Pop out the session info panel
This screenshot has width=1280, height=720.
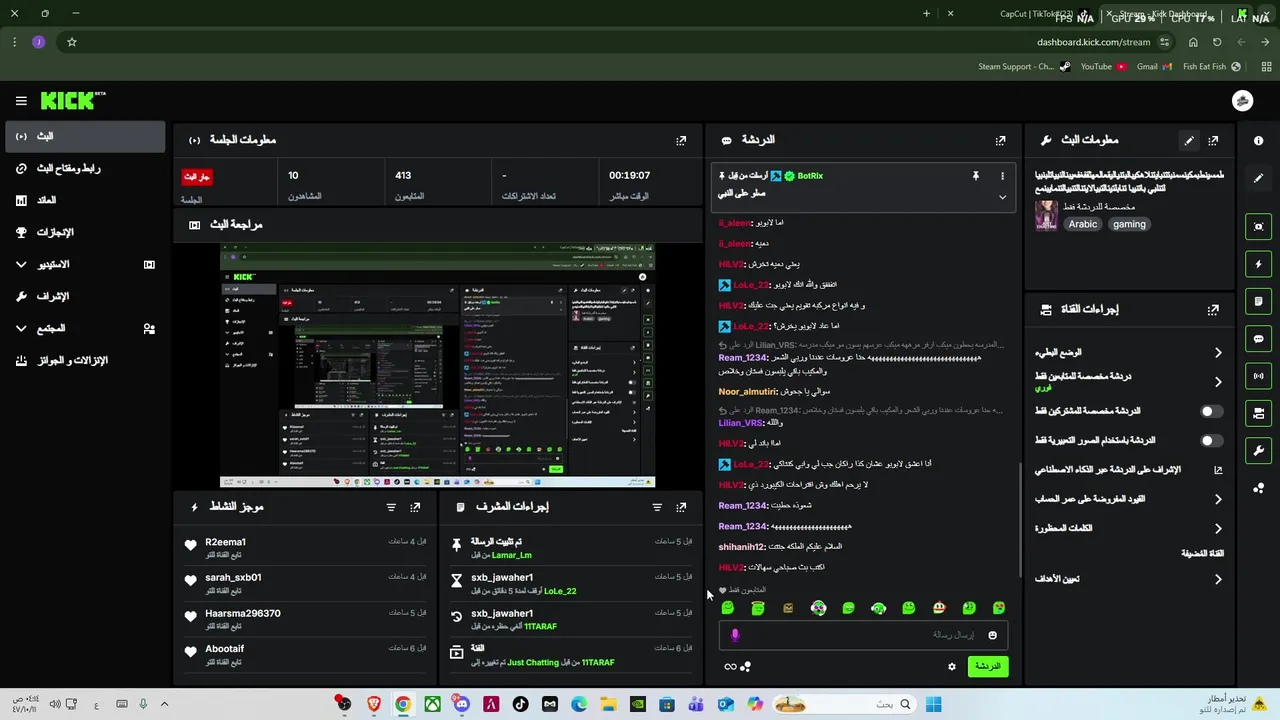pos(681,141)
